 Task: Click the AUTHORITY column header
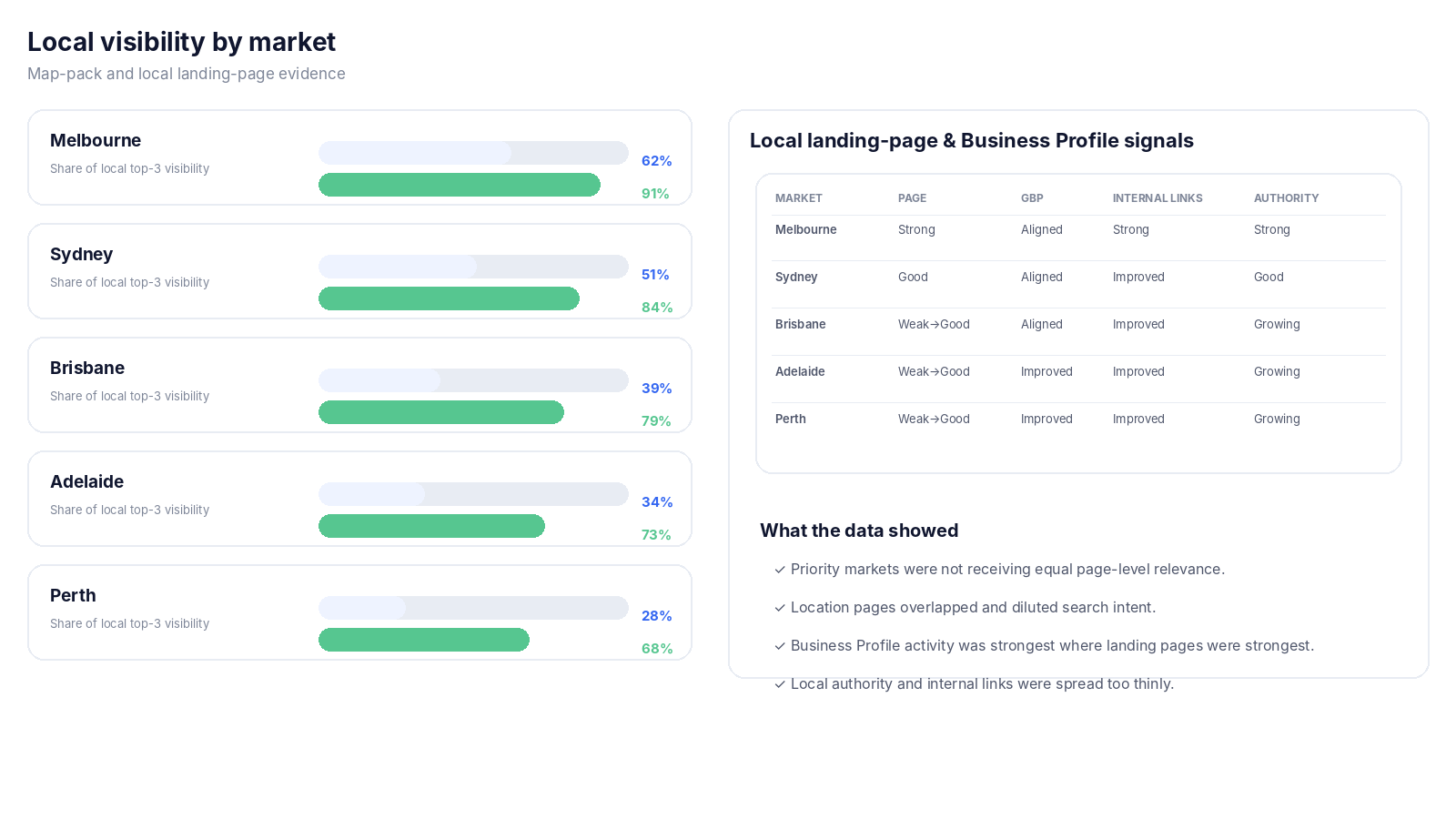[1287, 198]
